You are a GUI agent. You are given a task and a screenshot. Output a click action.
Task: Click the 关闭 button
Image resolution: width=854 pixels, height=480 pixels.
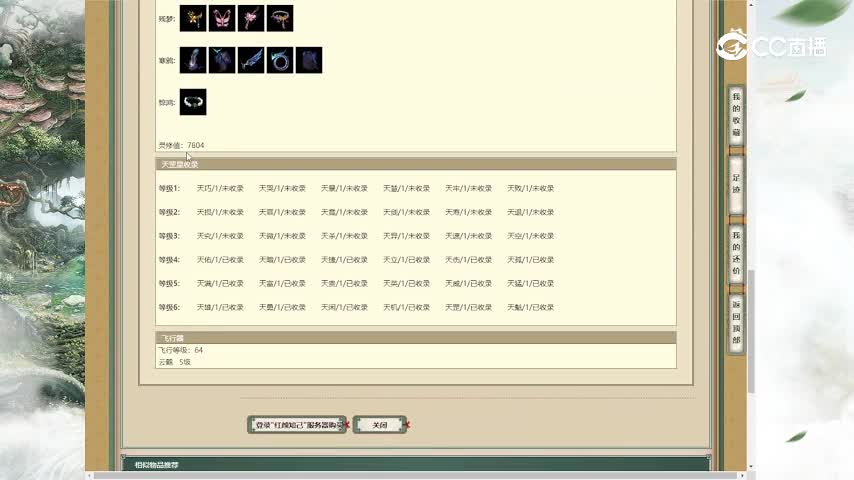380,425
